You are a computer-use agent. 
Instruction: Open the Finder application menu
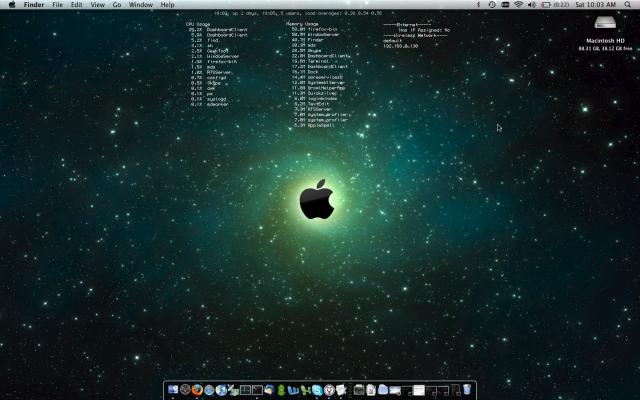point(34,4)
